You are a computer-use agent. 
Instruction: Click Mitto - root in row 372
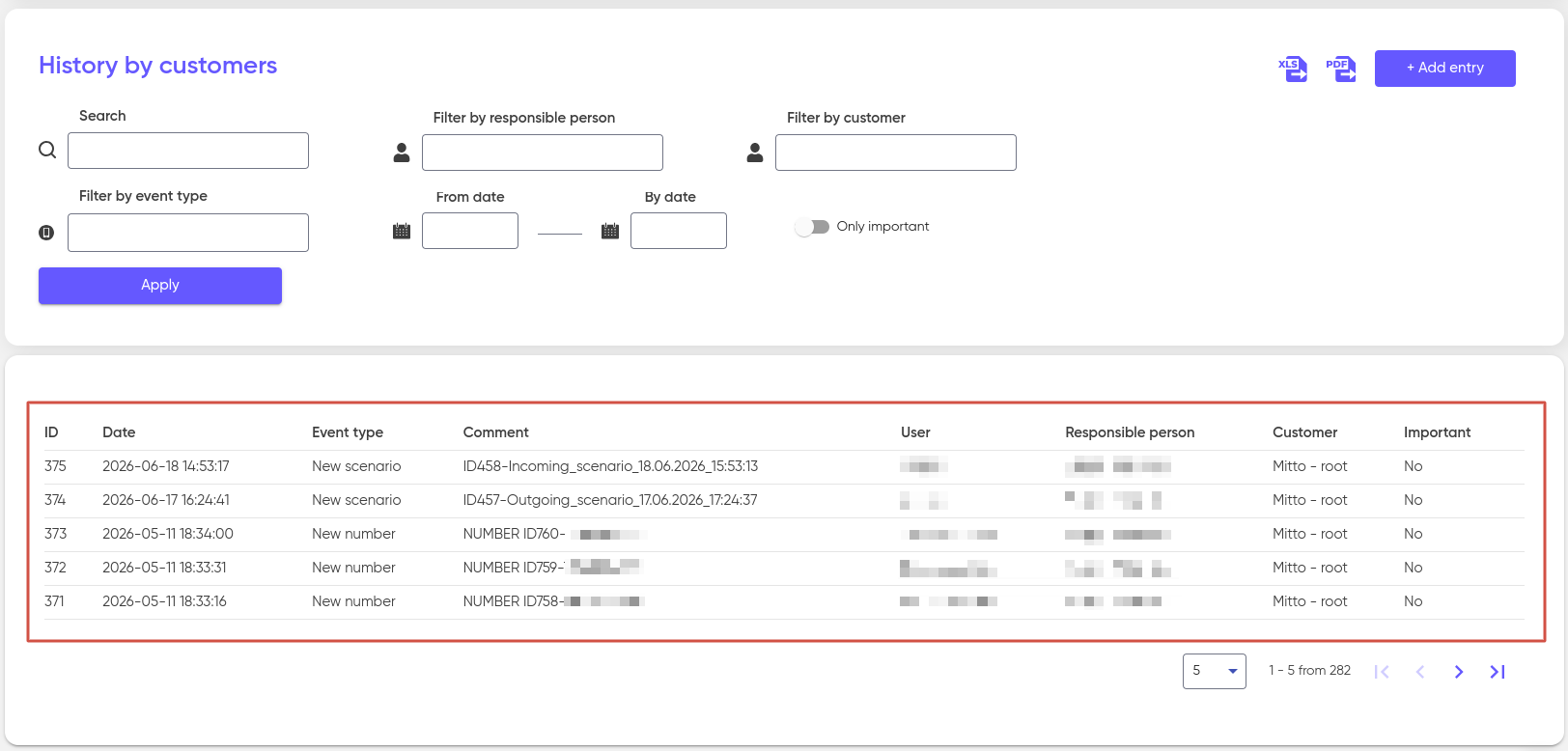pyautogui.click(x=1310, y=568)
